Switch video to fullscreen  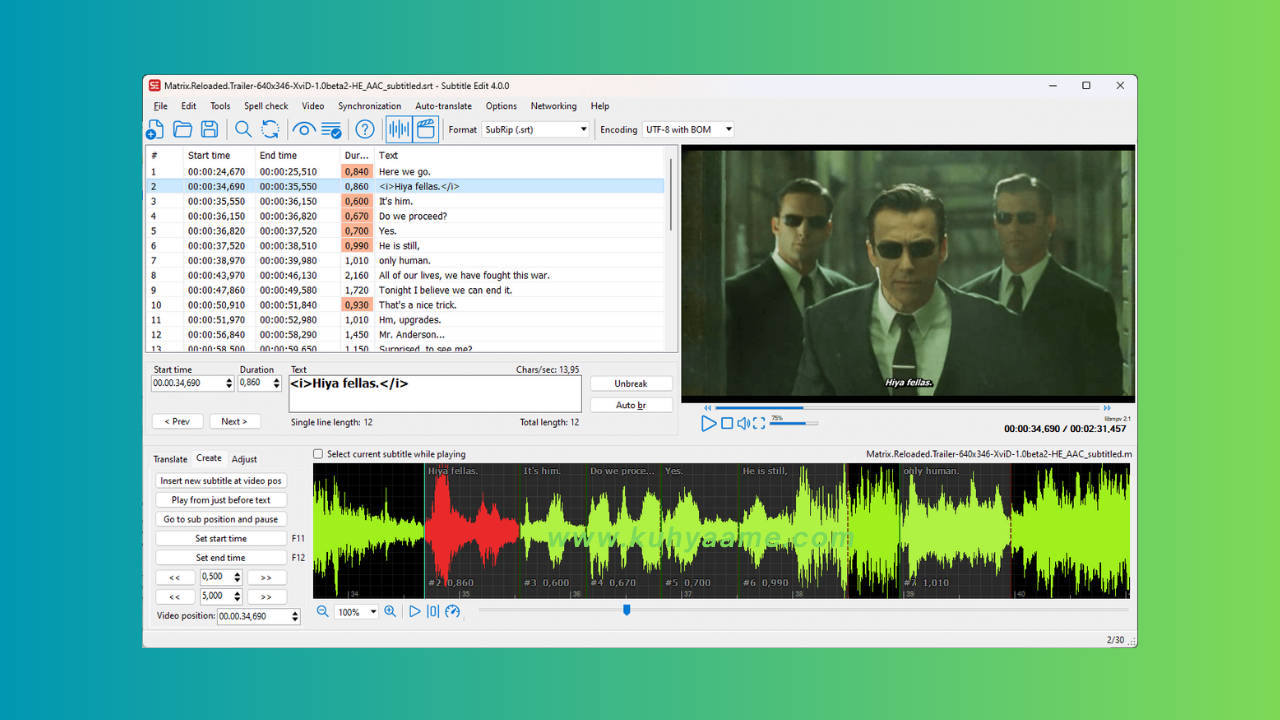pos(759,424)
